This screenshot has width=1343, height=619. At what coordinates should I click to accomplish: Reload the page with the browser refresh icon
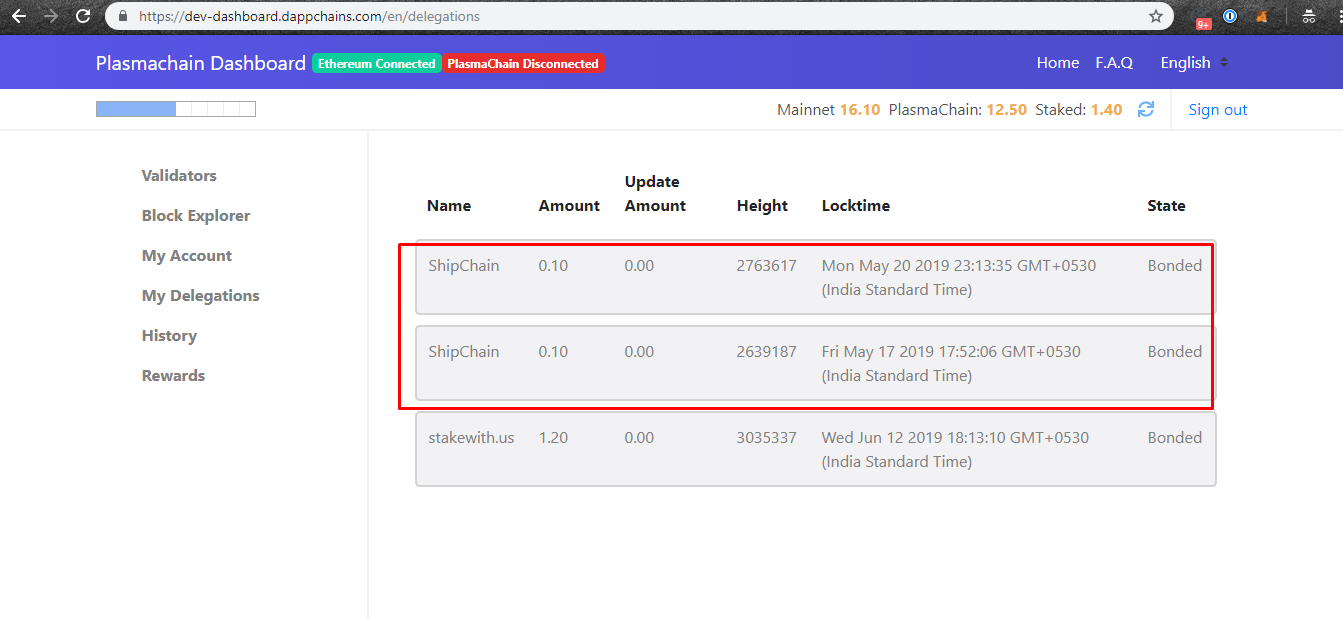[x=82, y=15]
